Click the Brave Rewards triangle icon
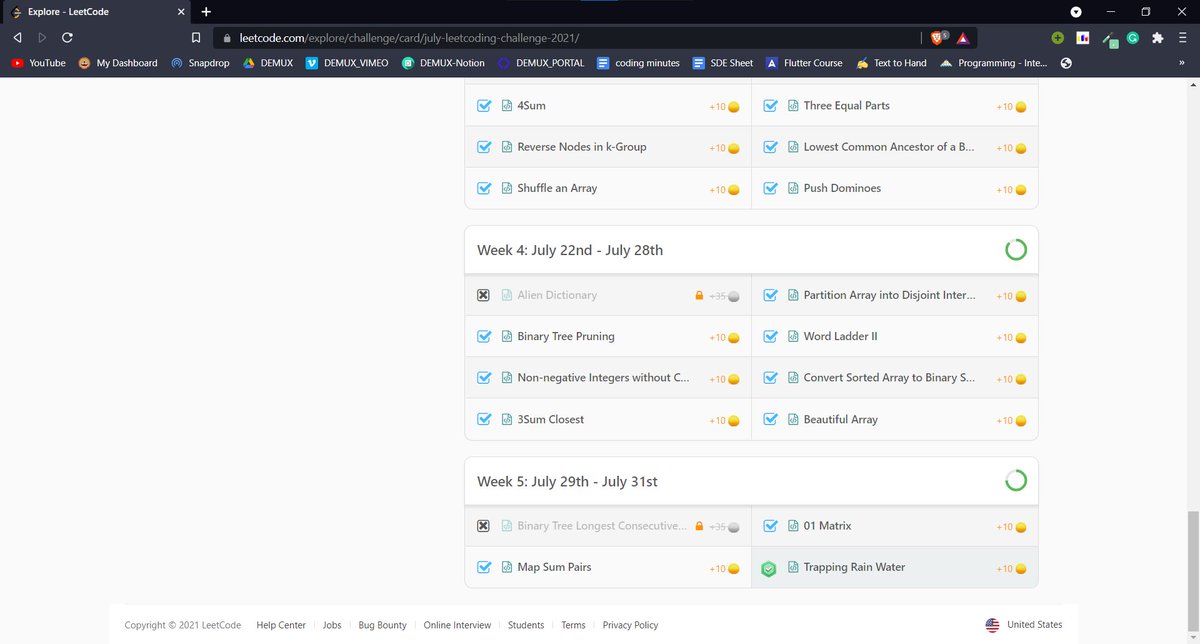 pyautogui.click(x=962, y=38)
